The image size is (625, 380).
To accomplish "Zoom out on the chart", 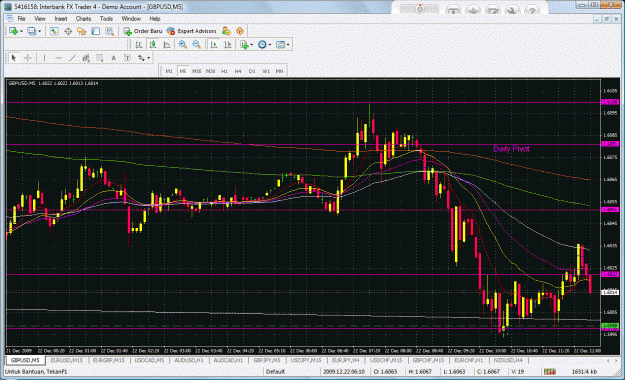I will 197,45.
